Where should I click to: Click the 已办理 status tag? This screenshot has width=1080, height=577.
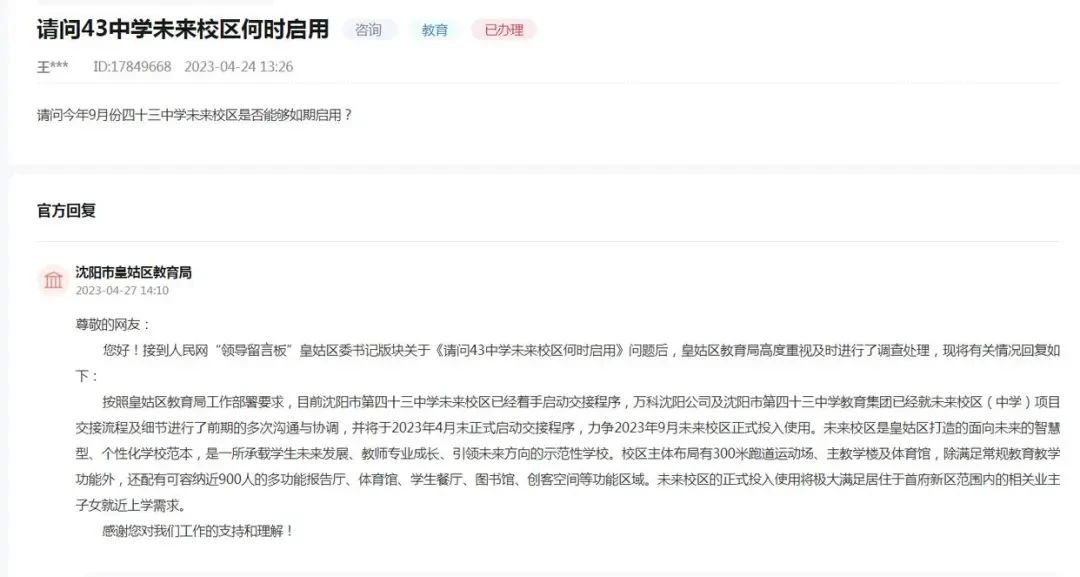coord(503,30)
